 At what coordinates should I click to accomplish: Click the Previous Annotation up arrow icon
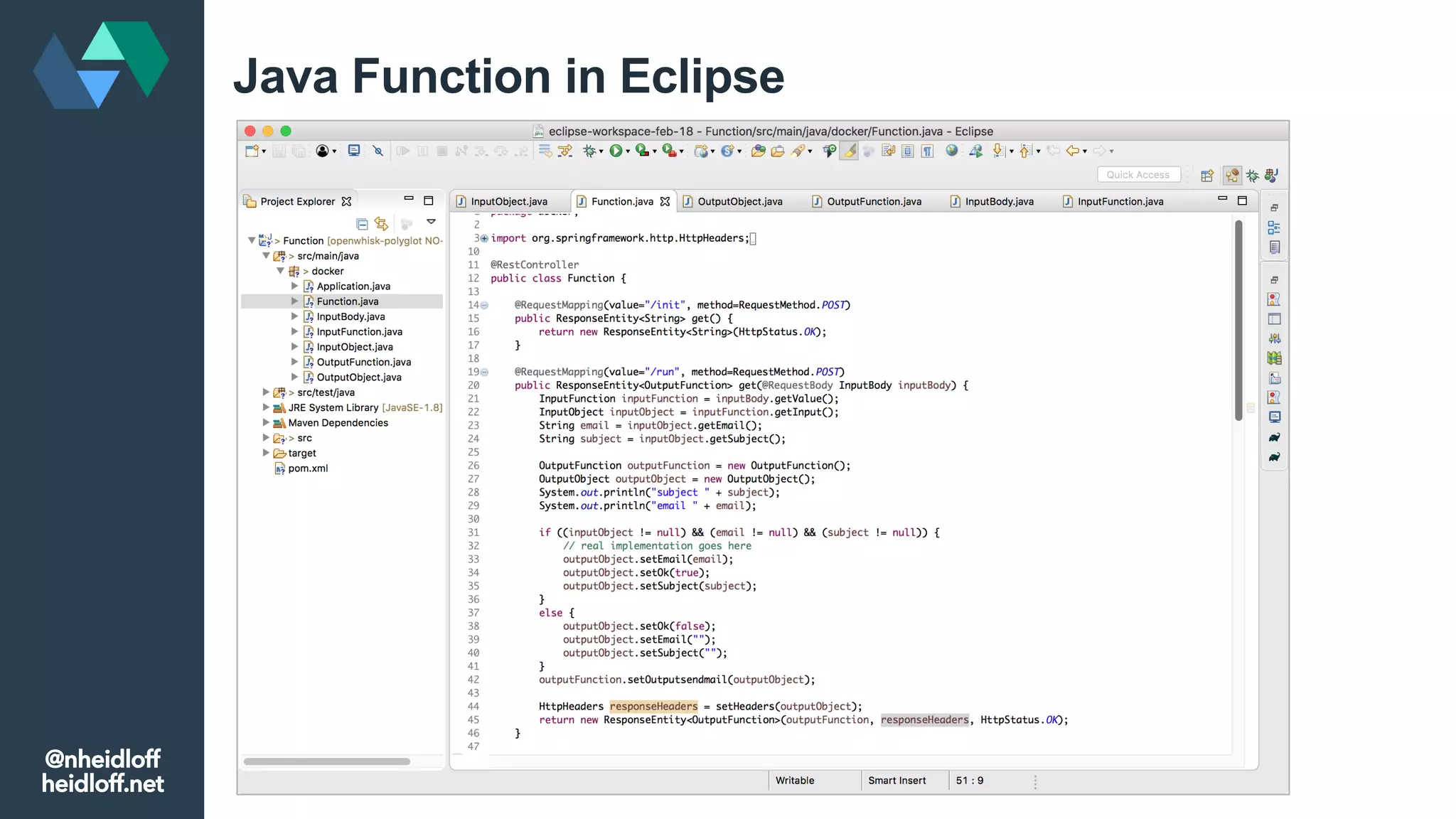pyautogui.click(x=1025, y=151)
